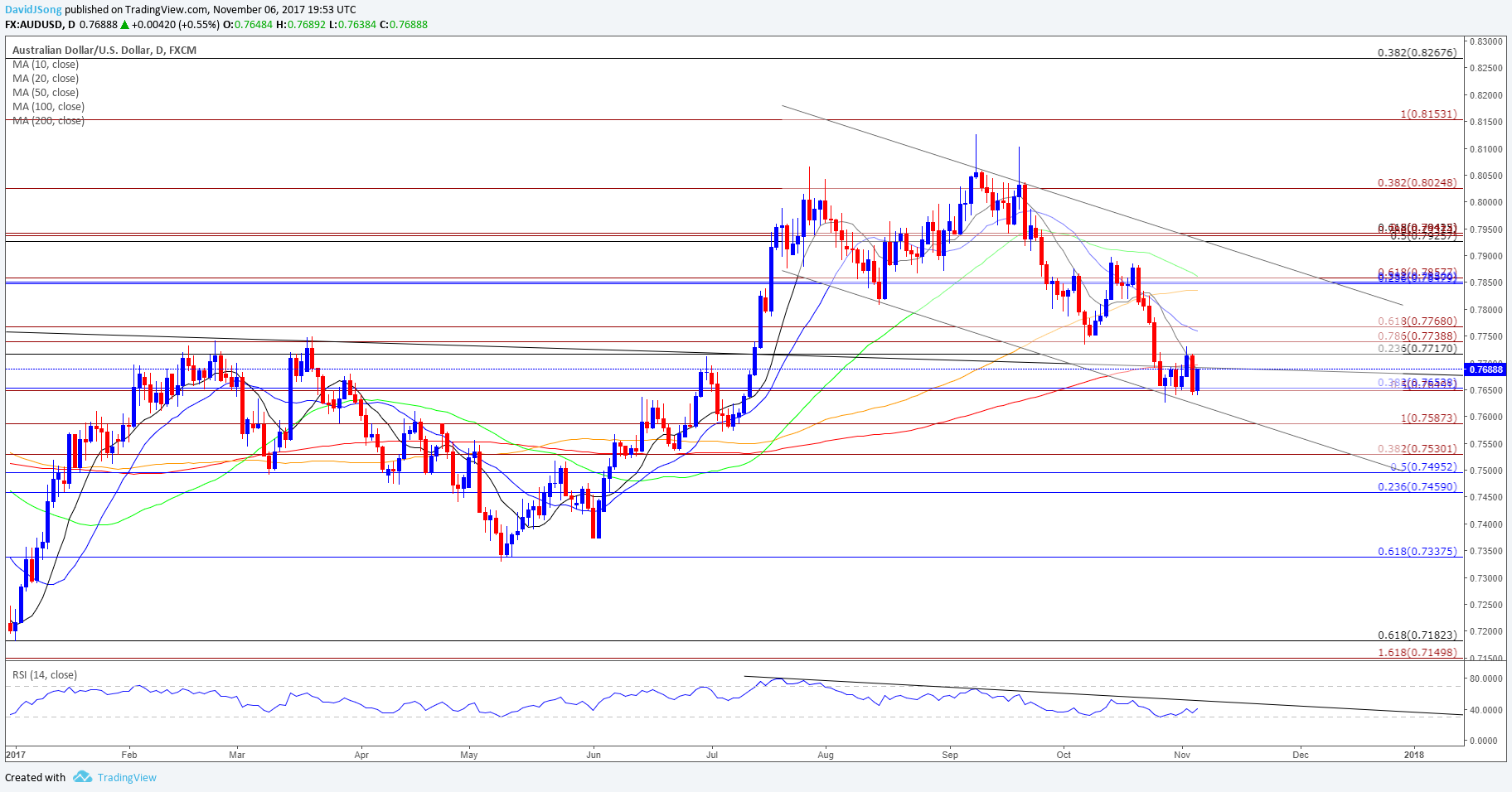Select the 0.236(0.74590) Fibonacci label
This screenshot has height=792, width=1512.
[x=1417, y=487]
